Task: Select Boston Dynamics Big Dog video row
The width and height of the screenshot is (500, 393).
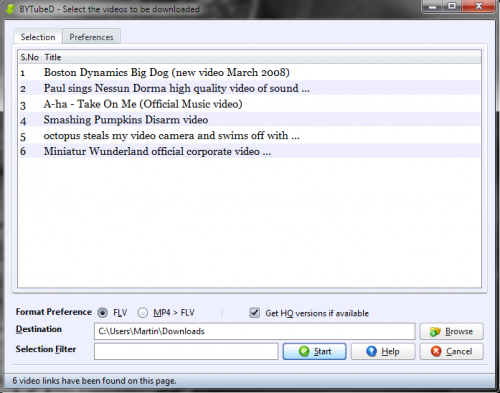Action: (x=250, y=72)
